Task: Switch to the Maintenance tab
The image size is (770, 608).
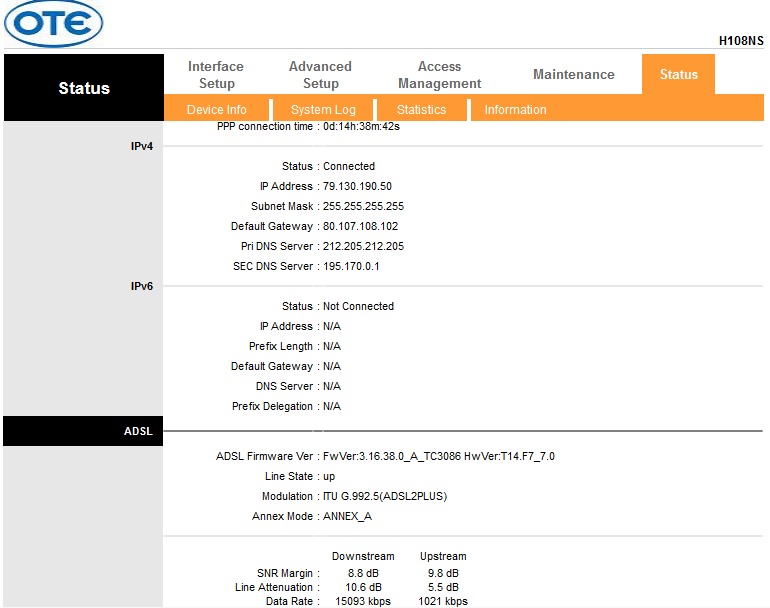Action: coord(574,74)
